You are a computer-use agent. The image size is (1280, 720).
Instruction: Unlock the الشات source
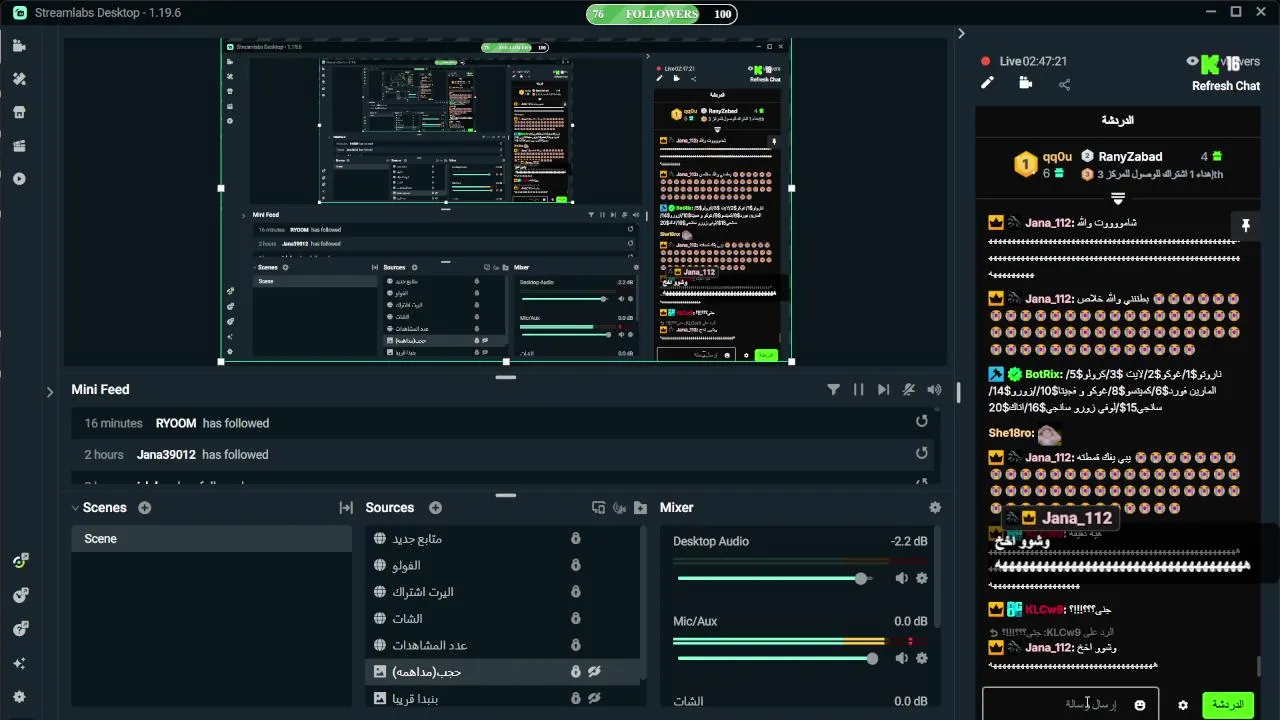coord(576,619)
